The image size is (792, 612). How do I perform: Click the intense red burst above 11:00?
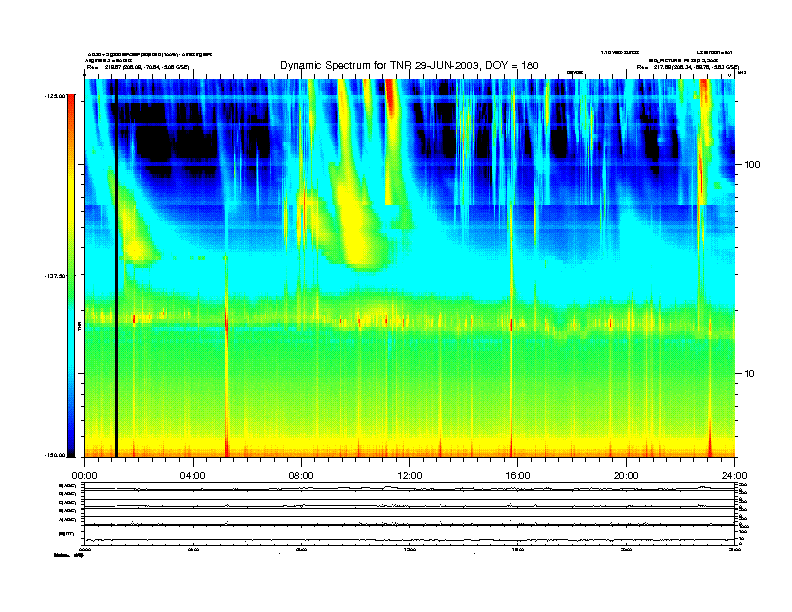tap(390, 98)
